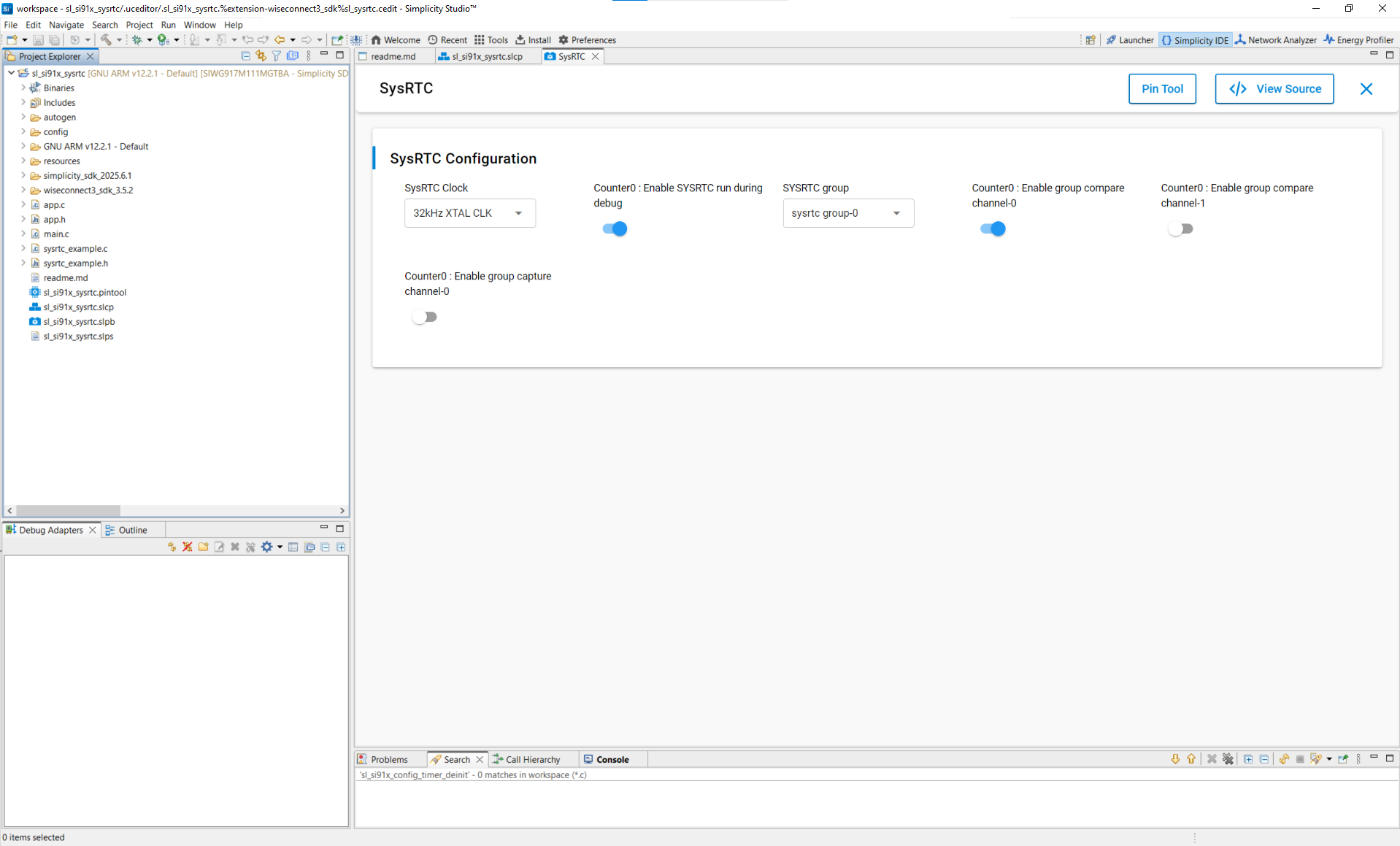Image resolution: width=1400 pixels, height=846 pixels.
Task: Enable group capture channel-0 toggle
Action: (x=424, y=317)
